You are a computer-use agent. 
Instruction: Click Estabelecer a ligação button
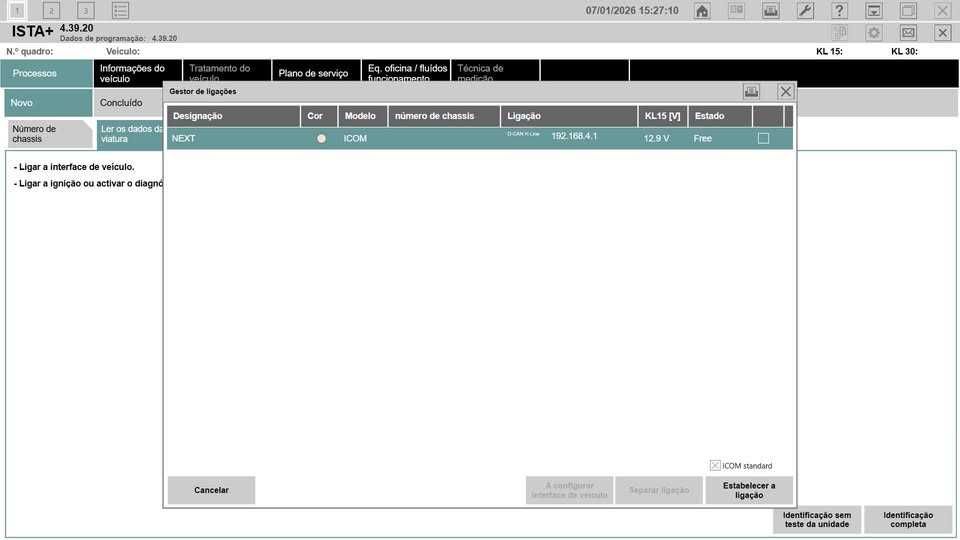pos(749,490)
